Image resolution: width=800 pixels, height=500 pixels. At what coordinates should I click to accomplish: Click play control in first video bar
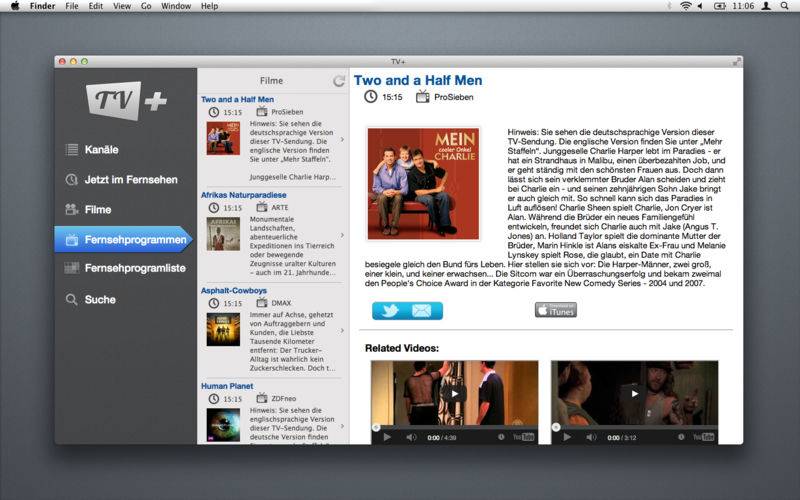tap(387, 437)
